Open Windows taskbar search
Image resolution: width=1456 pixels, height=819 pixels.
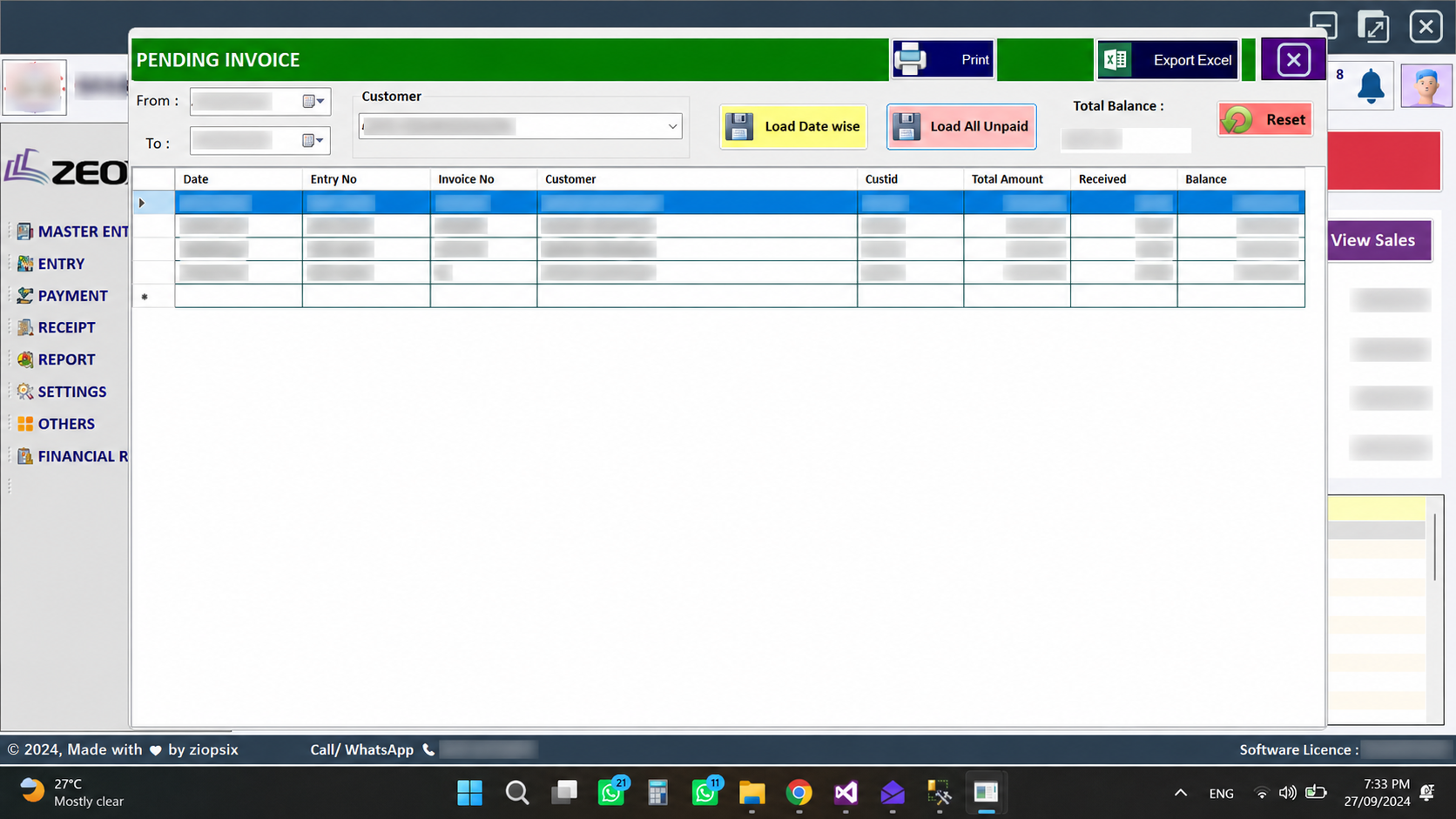pyautogui.click(x=517, y=793)
